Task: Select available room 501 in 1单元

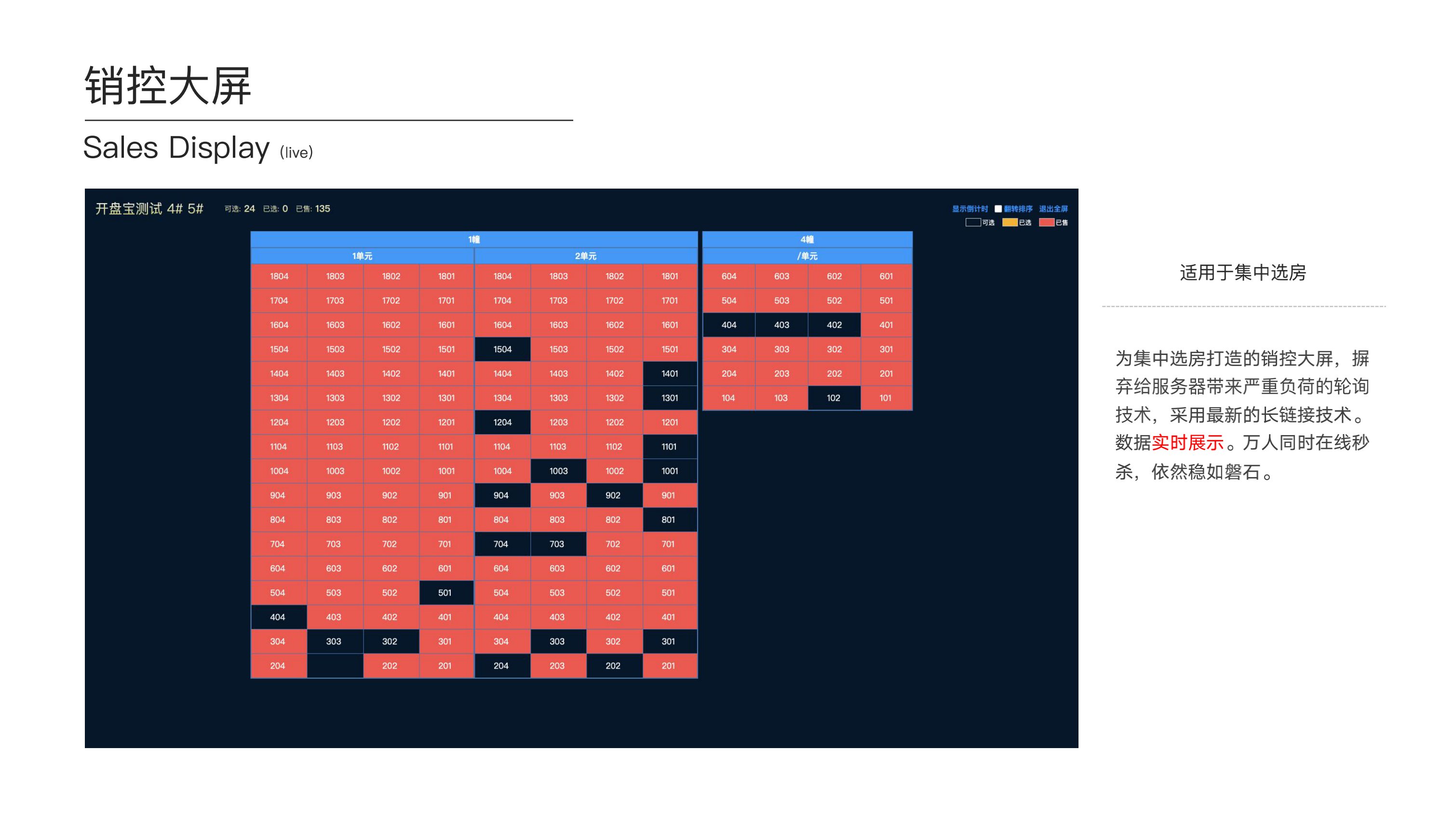Action: (x=445, y=593)
